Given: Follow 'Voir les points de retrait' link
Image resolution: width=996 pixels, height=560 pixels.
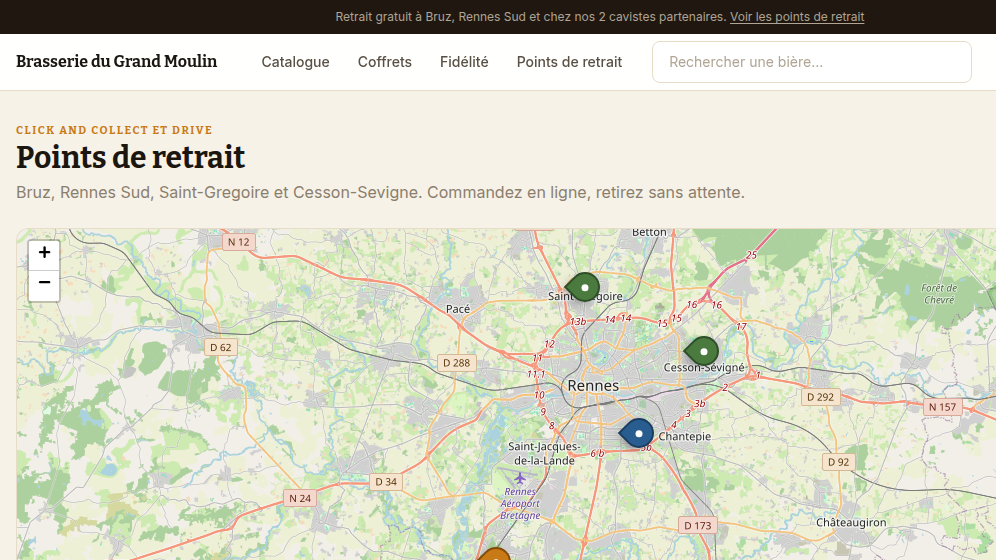Looking at the screenshot, I should pyautogui.click(x=797, y=17).
